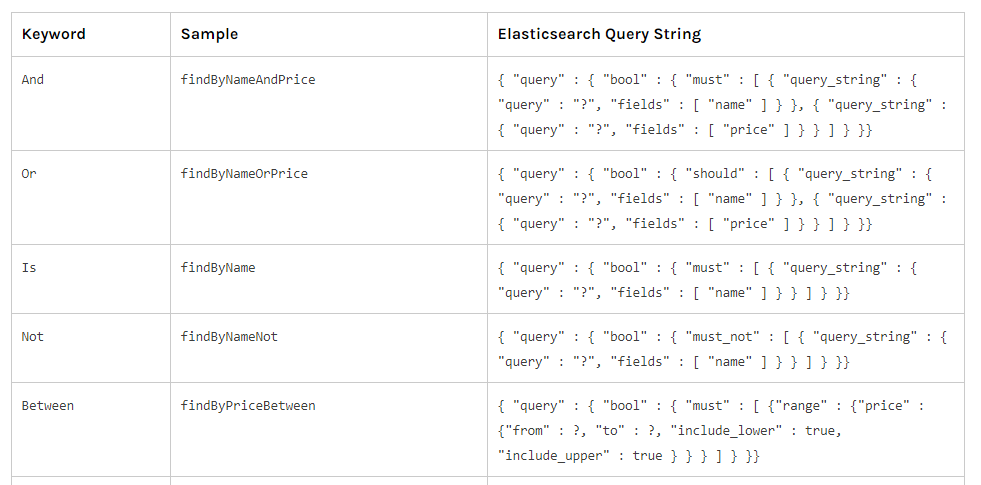Select the Not keyword cell
981x485 pixels.
point(33,337)
